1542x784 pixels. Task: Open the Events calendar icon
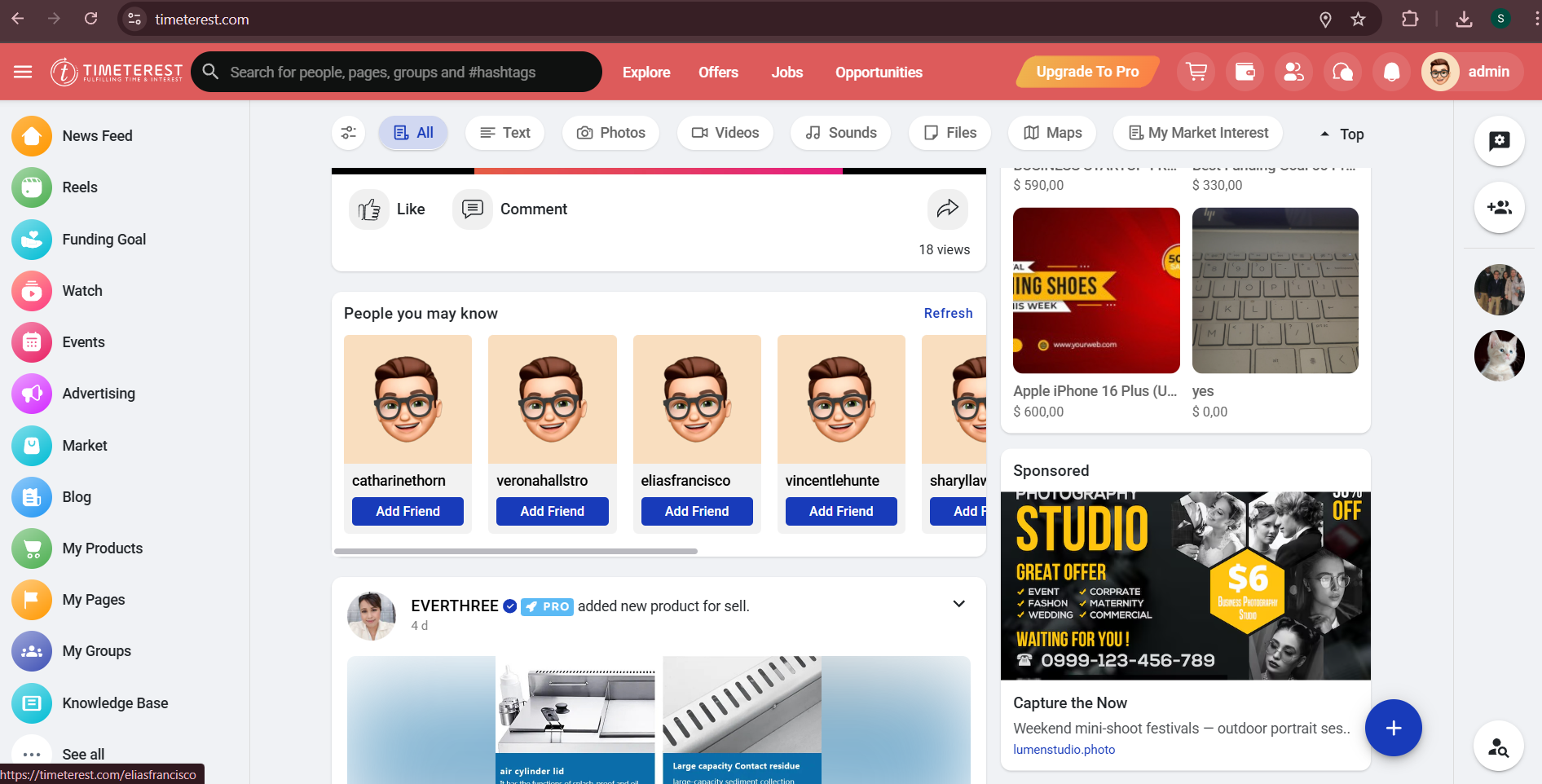(x=32, y=342)
